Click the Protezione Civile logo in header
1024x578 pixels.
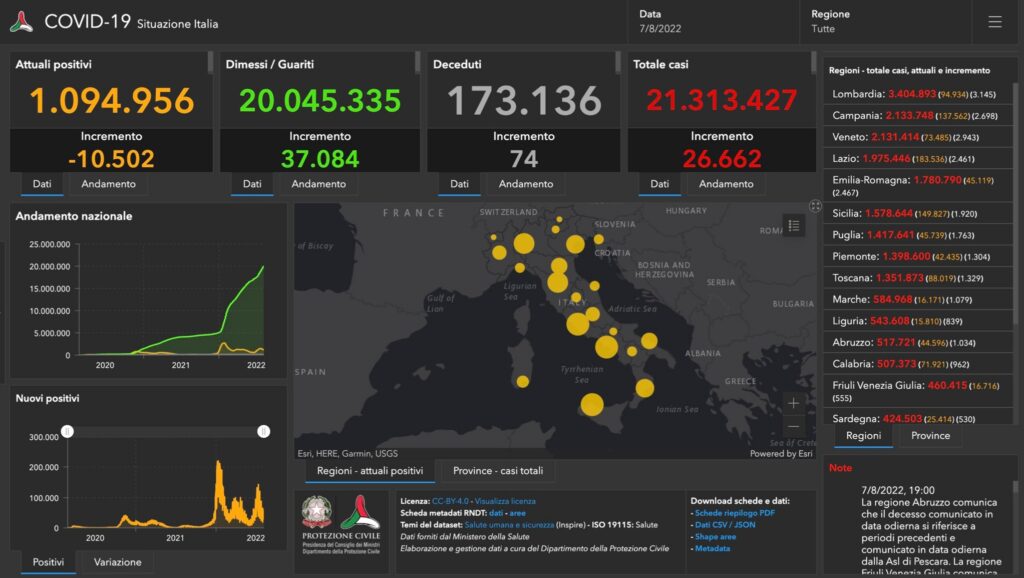22,22
